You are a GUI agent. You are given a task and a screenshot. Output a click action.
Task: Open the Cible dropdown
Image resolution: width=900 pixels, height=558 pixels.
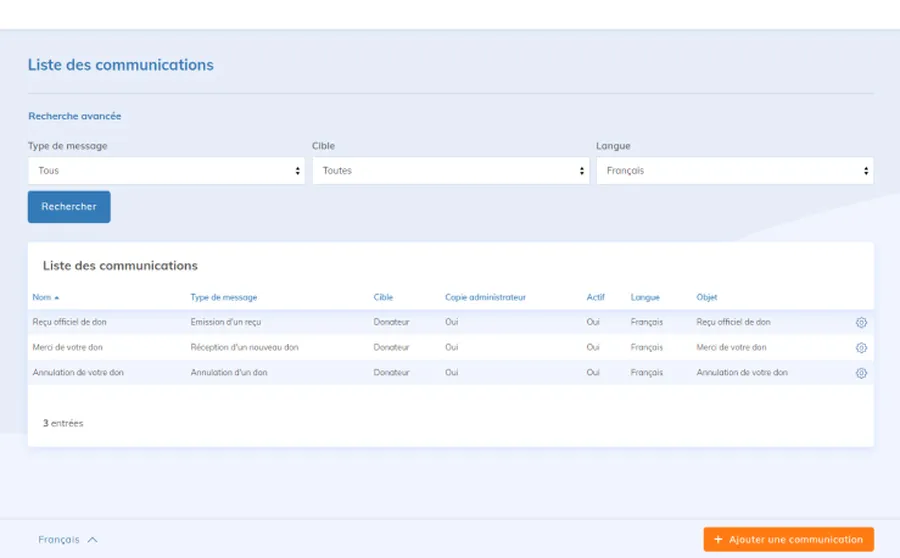(450, 171)
